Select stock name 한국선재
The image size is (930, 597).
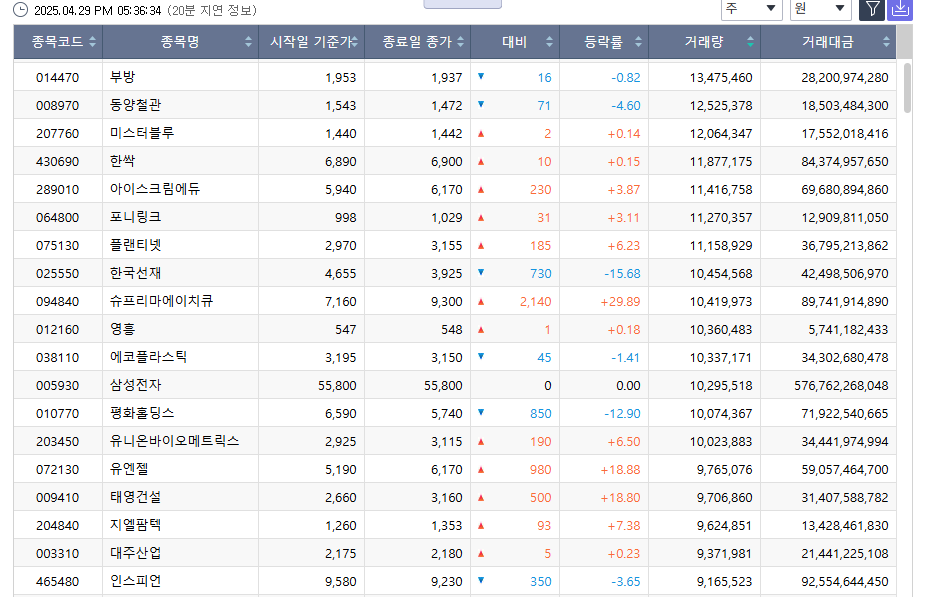135,273
